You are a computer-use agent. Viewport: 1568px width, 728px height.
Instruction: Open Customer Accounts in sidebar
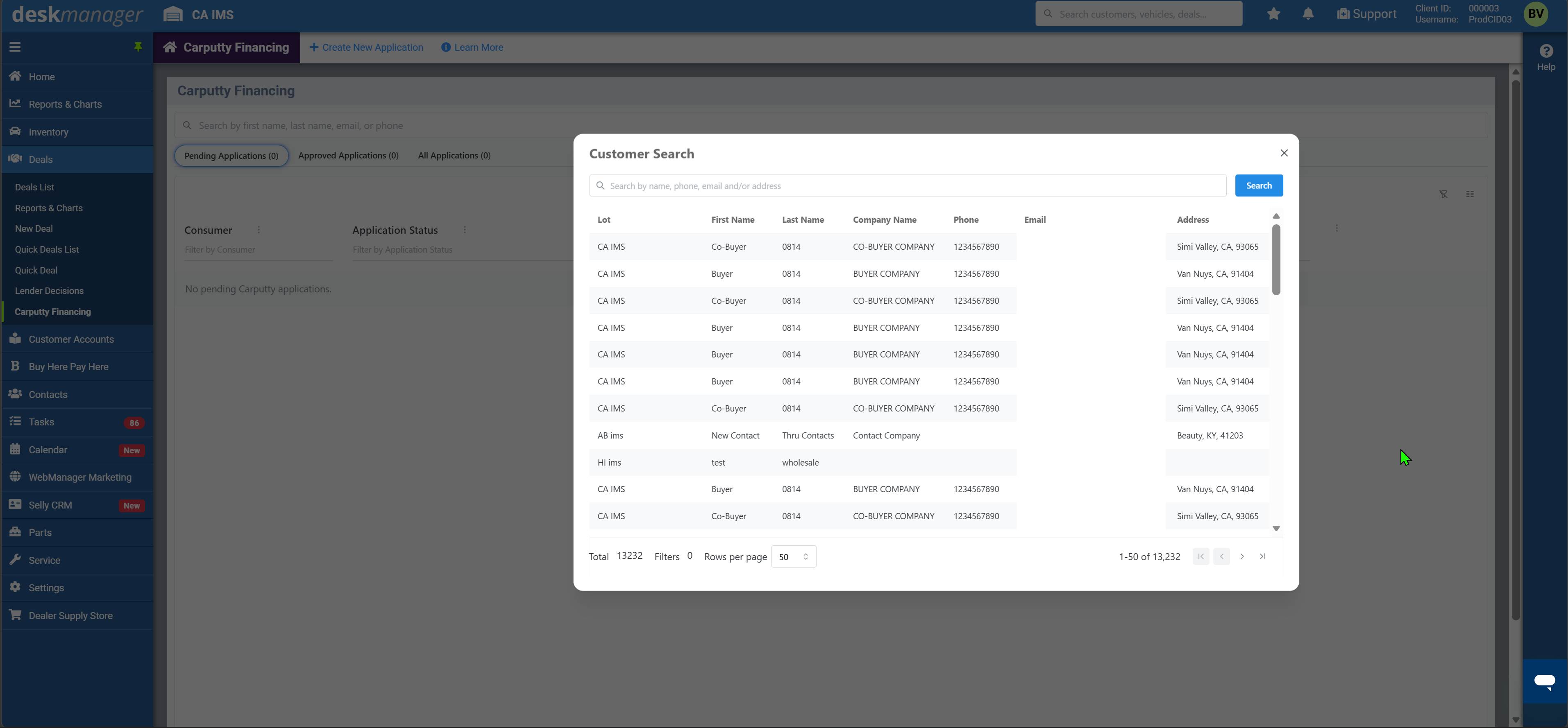[x=77, y=339]
